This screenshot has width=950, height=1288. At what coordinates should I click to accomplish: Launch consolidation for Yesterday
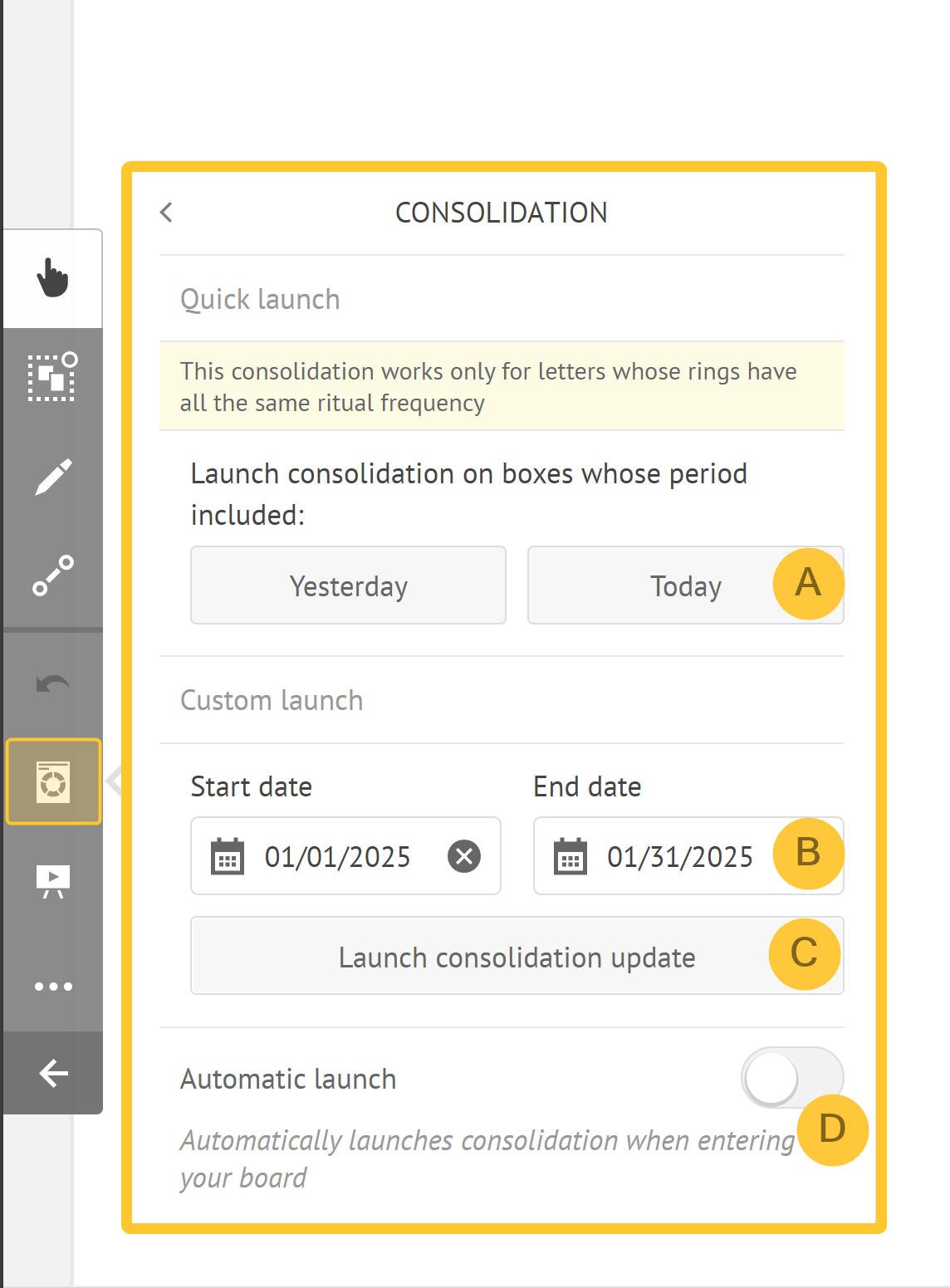click(x=348, y=585)
